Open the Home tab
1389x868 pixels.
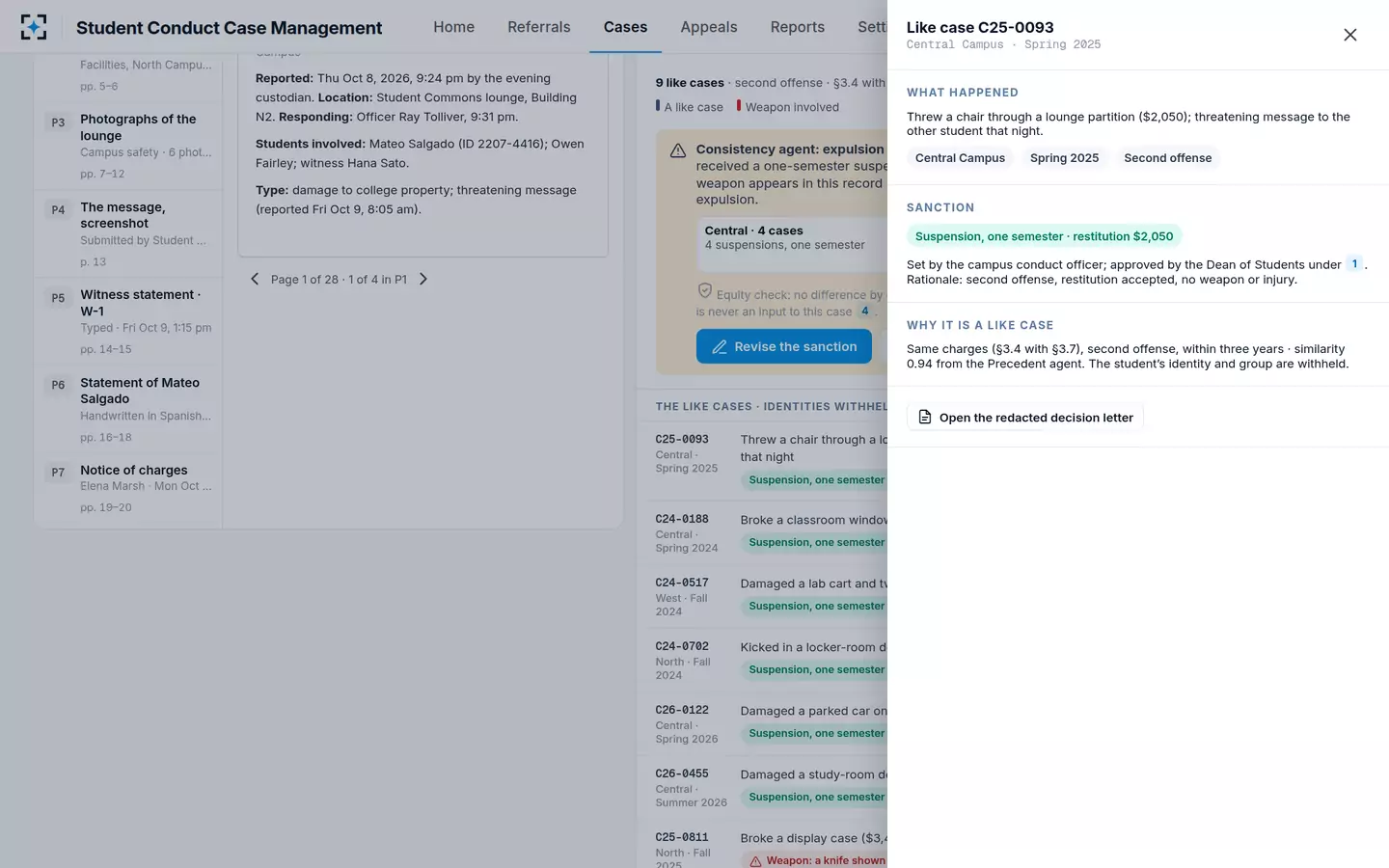click(x=453, y=27)
